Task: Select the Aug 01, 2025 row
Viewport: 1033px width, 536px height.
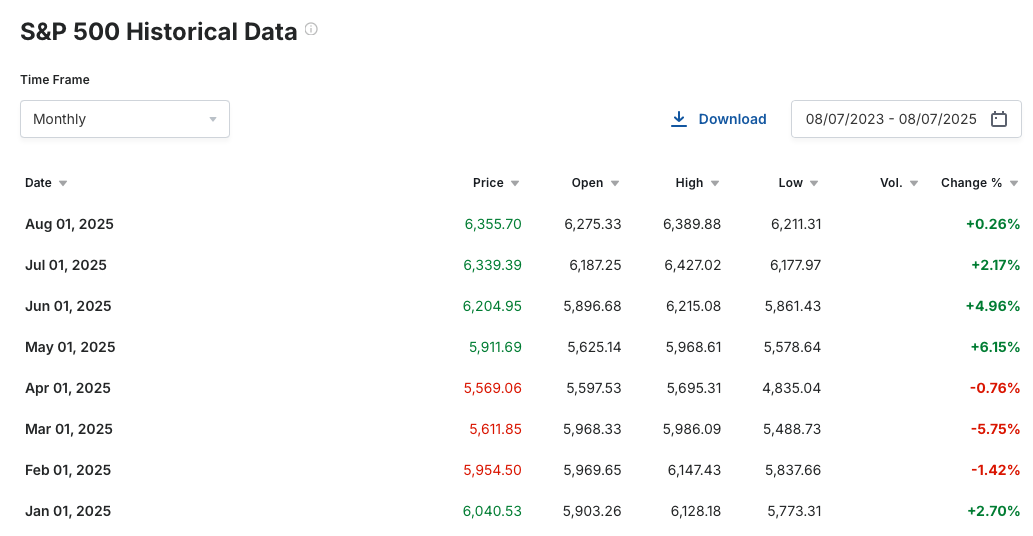Action: (x=522, y=224)
